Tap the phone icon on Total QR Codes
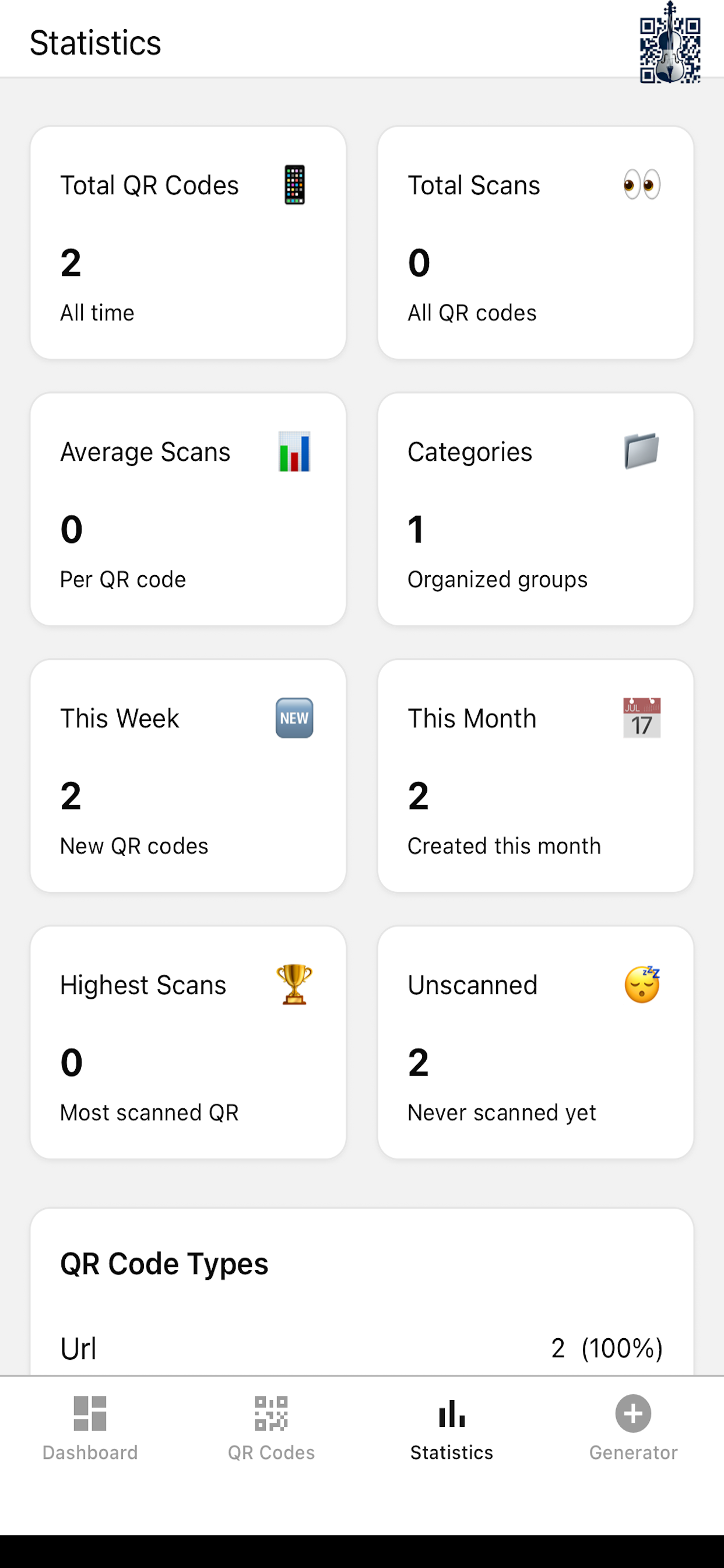Screen dimensions: 724x1568 point(294,184)
